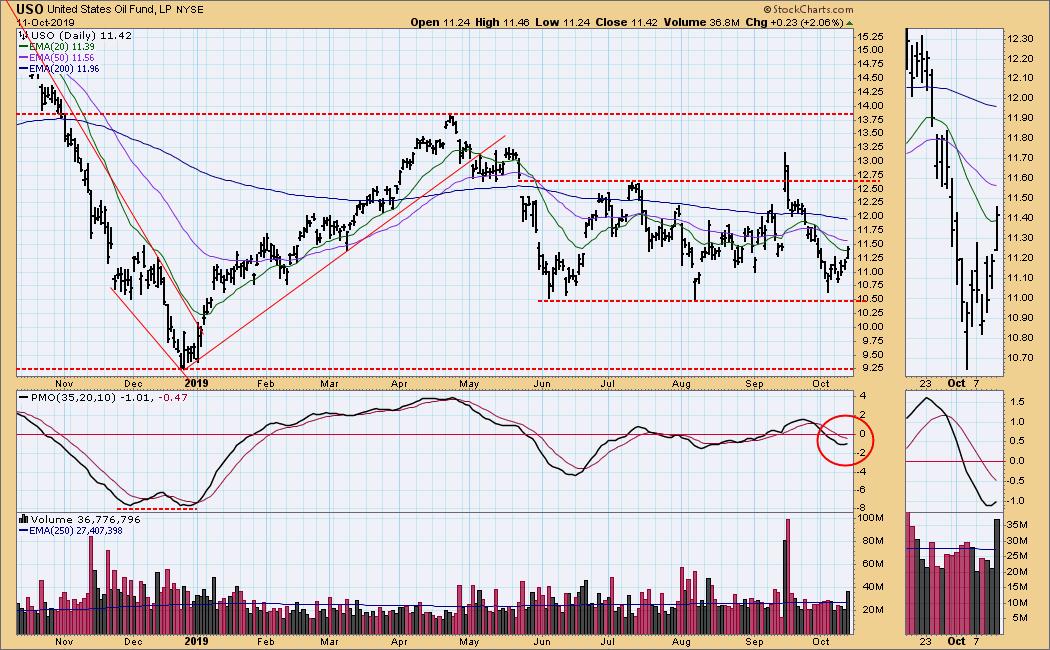The width and height of the screenshot is (1050, 650).
Task: Click the 12.00 label on the mini chart axis
Action: [1020, 98]
